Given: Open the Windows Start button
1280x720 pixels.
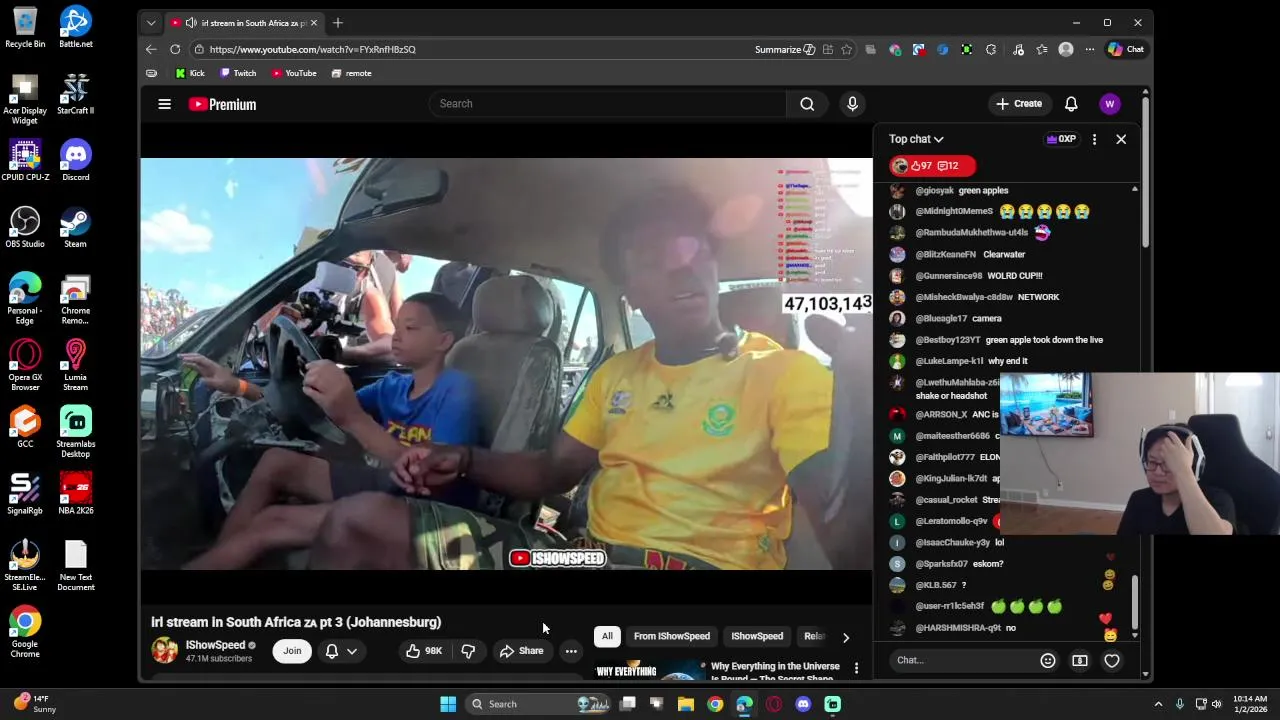Looking at the screenshot, I should 448,704.
